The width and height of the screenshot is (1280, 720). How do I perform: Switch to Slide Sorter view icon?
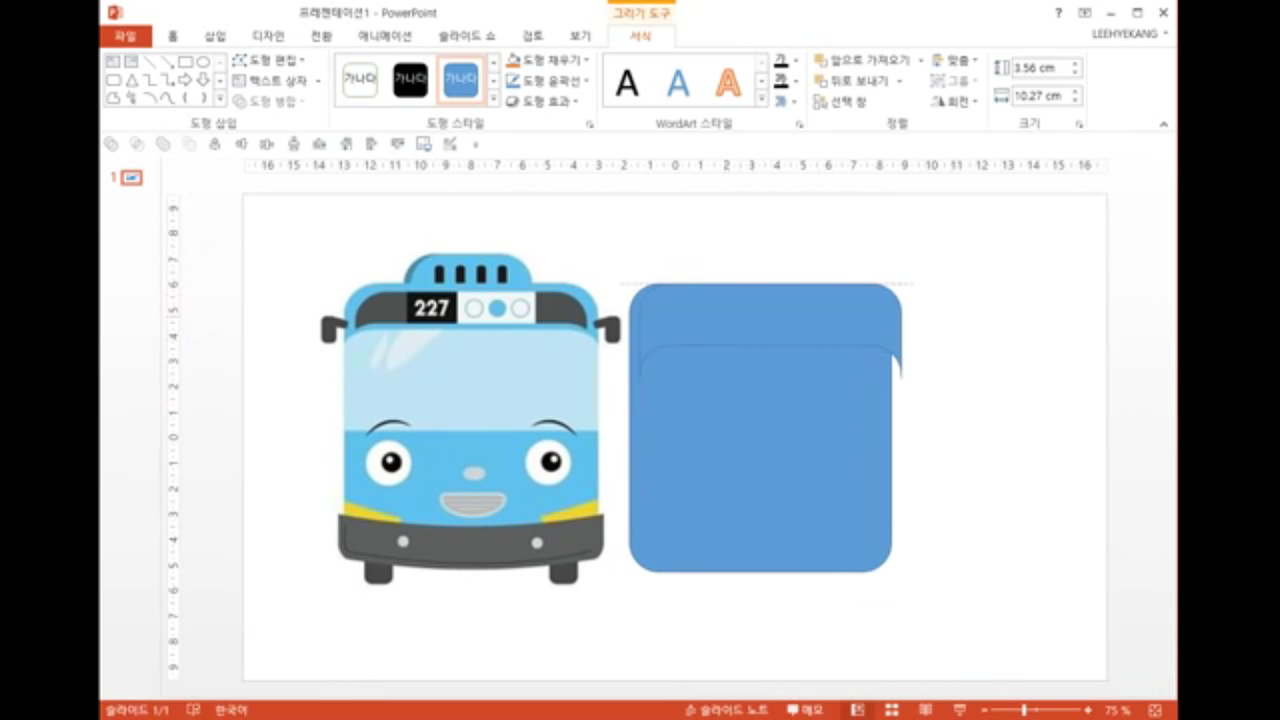pyautogui.click(x=892, y=710)
